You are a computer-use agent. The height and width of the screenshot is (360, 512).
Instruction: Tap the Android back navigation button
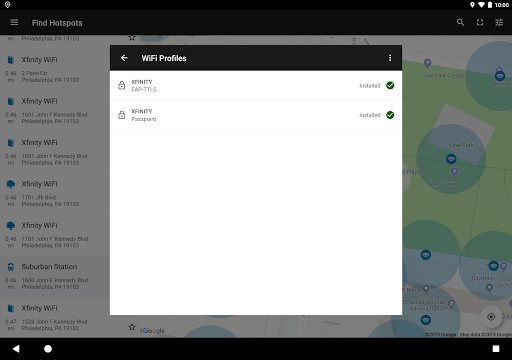coord(16,349)
